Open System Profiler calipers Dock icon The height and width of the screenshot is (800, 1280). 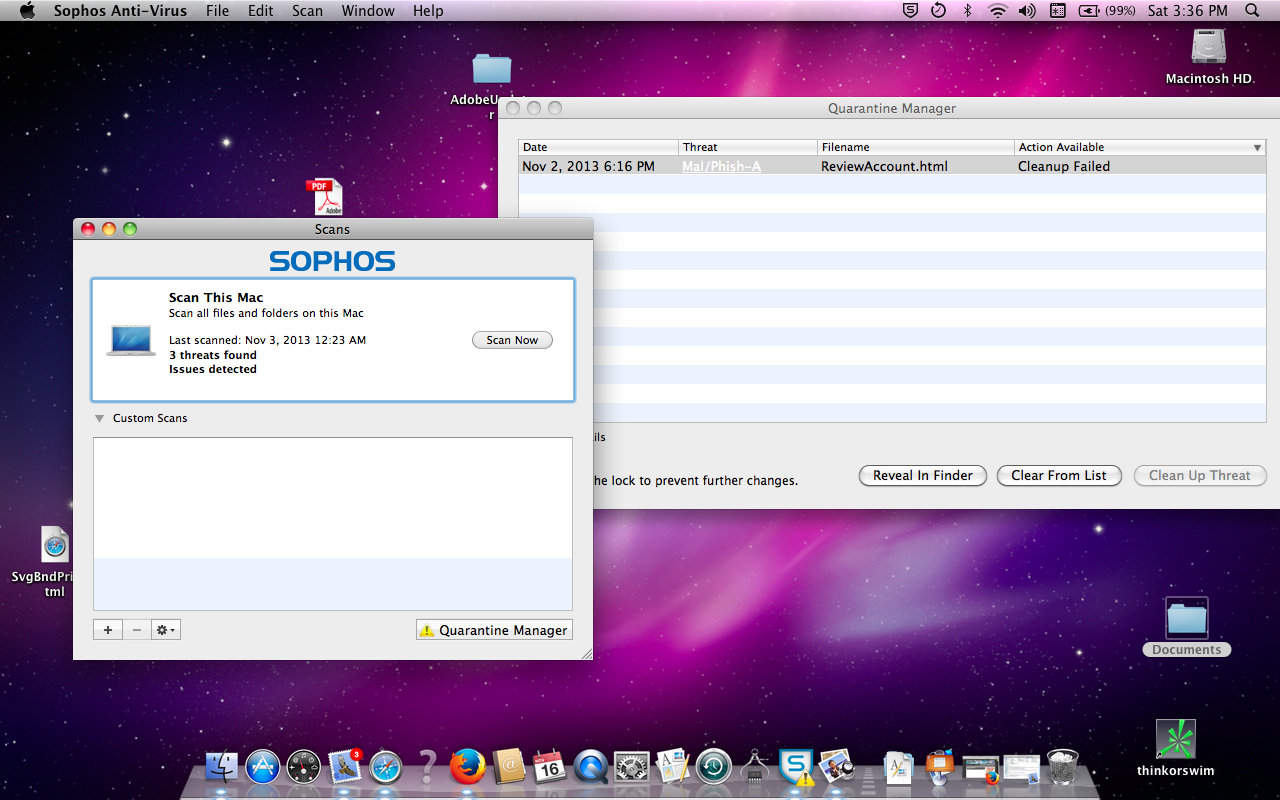pos(755,767)
